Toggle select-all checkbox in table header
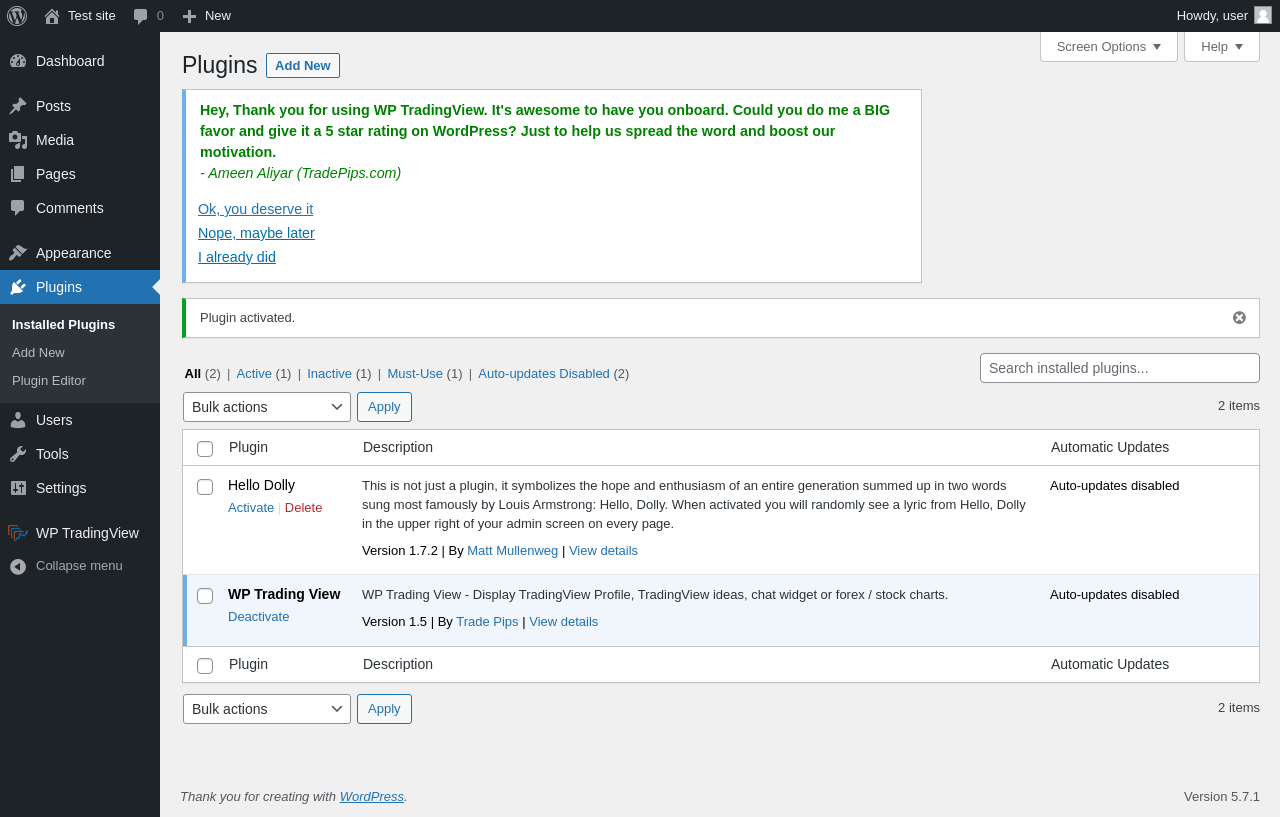 click(x=205, y=449)
